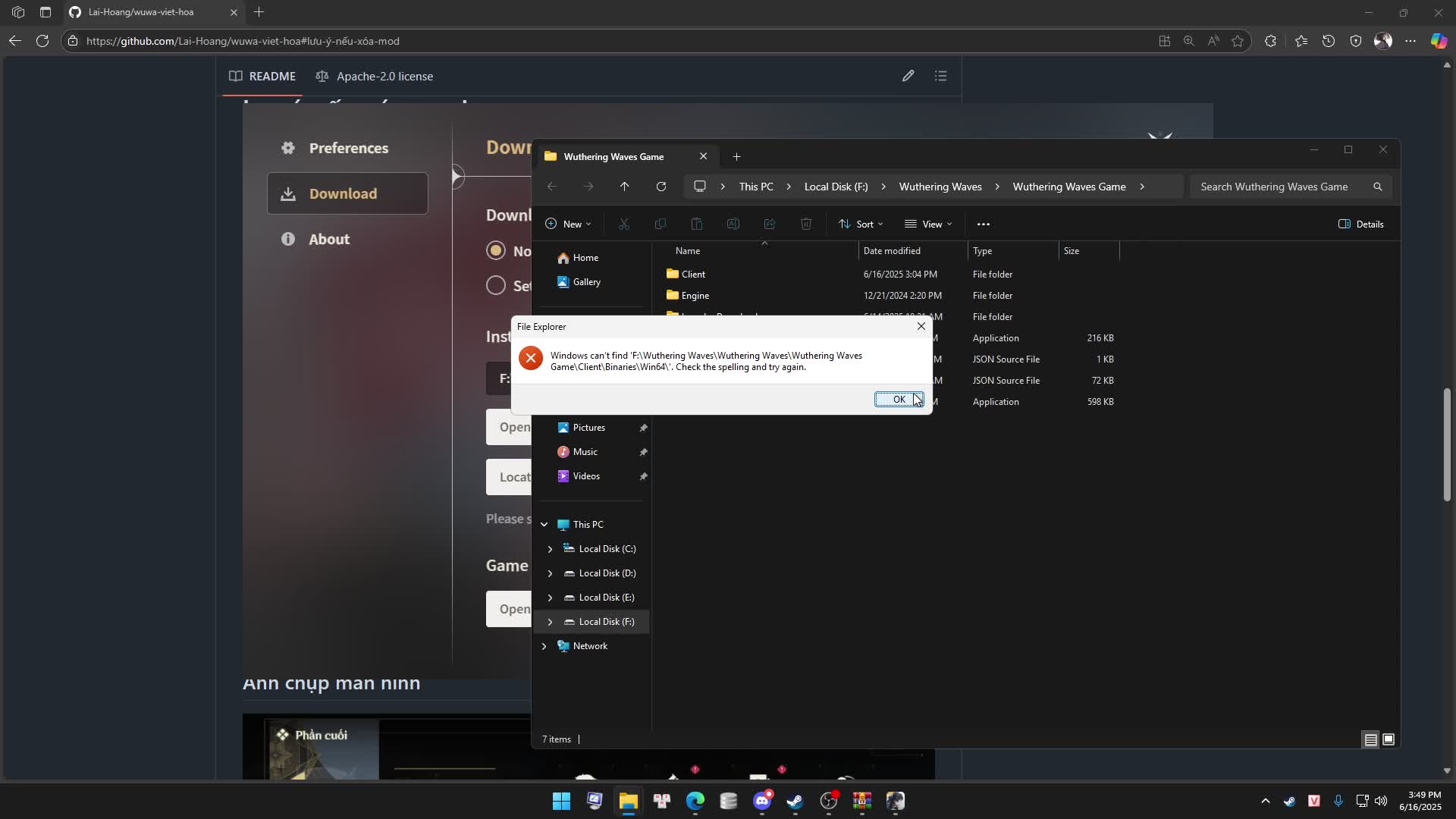Pin toggle next to Videos in sidebar
This screenshot has width=1456, height=819.
click(x=643, y=476)
